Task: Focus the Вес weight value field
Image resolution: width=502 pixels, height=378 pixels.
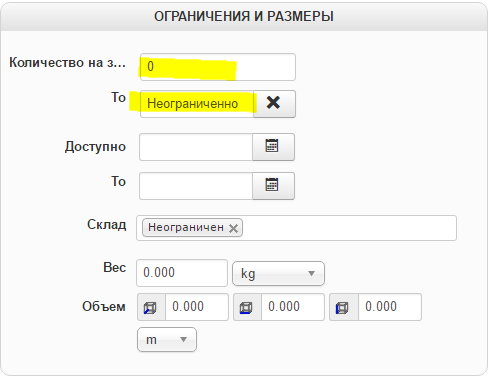Action: 182,273
